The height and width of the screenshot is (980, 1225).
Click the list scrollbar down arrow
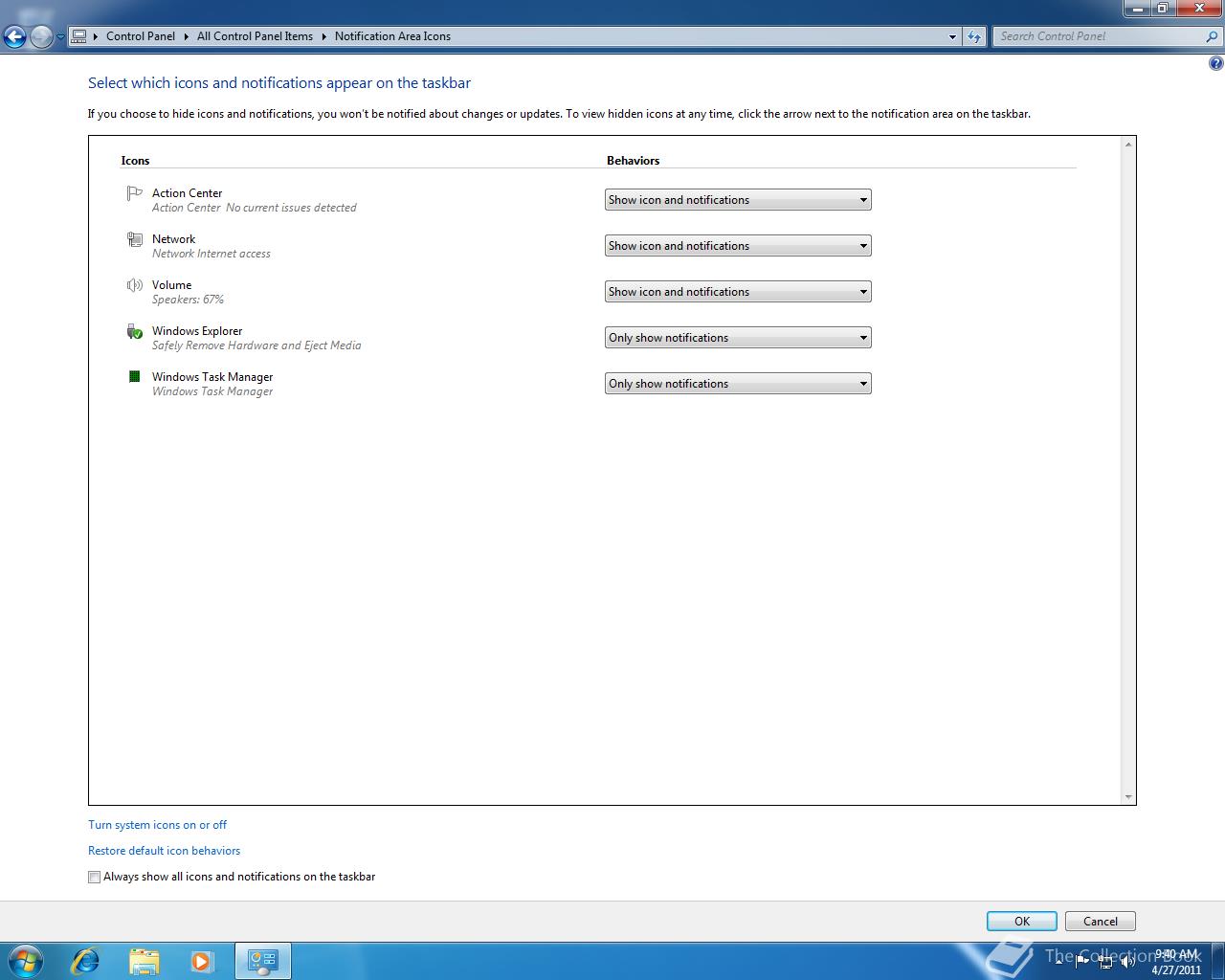(x=1128, y=796)
